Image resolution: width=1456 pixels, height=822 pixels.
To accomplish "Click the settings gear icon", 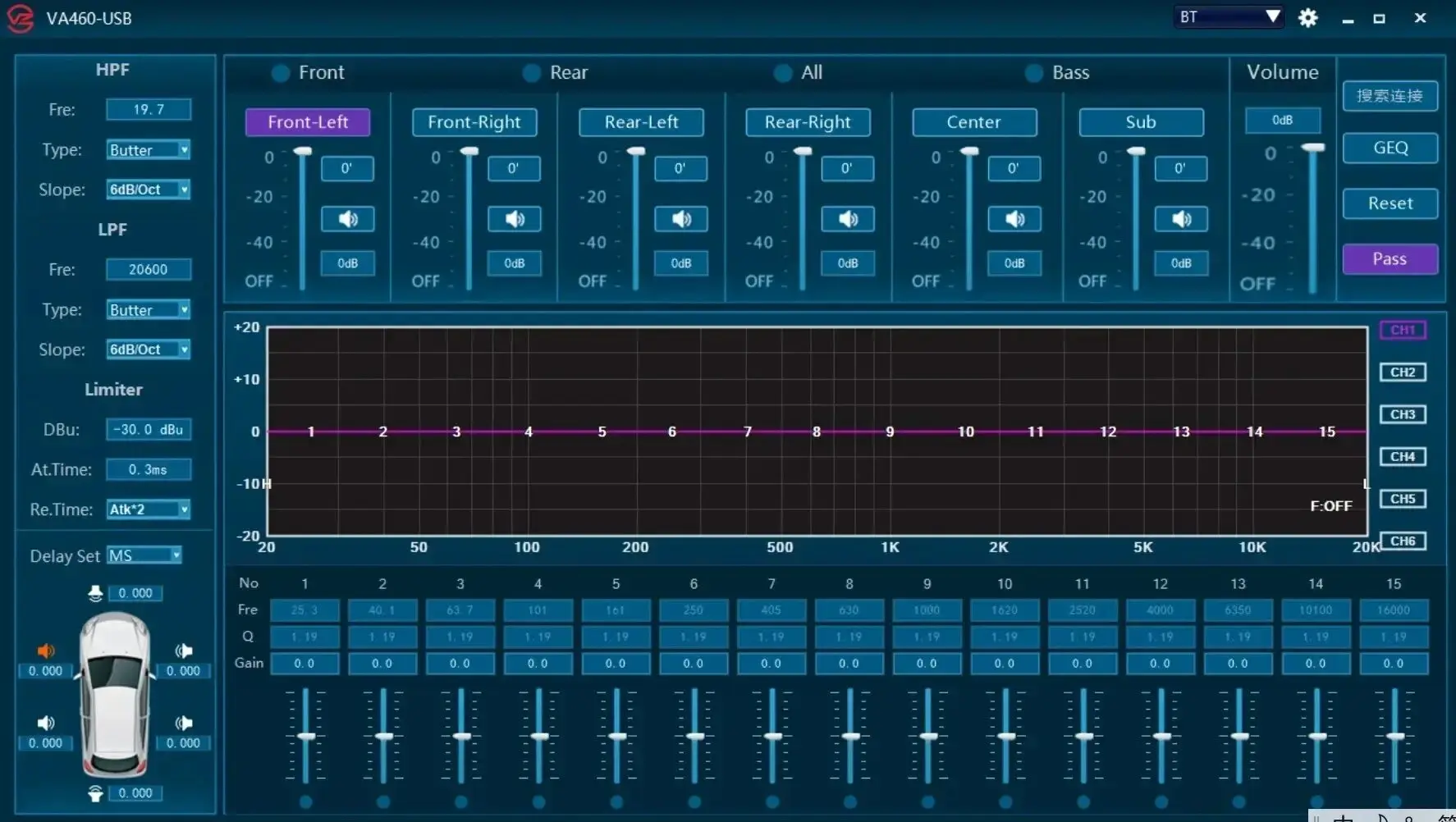I will pyautogui.click(x=1308, y=17).
